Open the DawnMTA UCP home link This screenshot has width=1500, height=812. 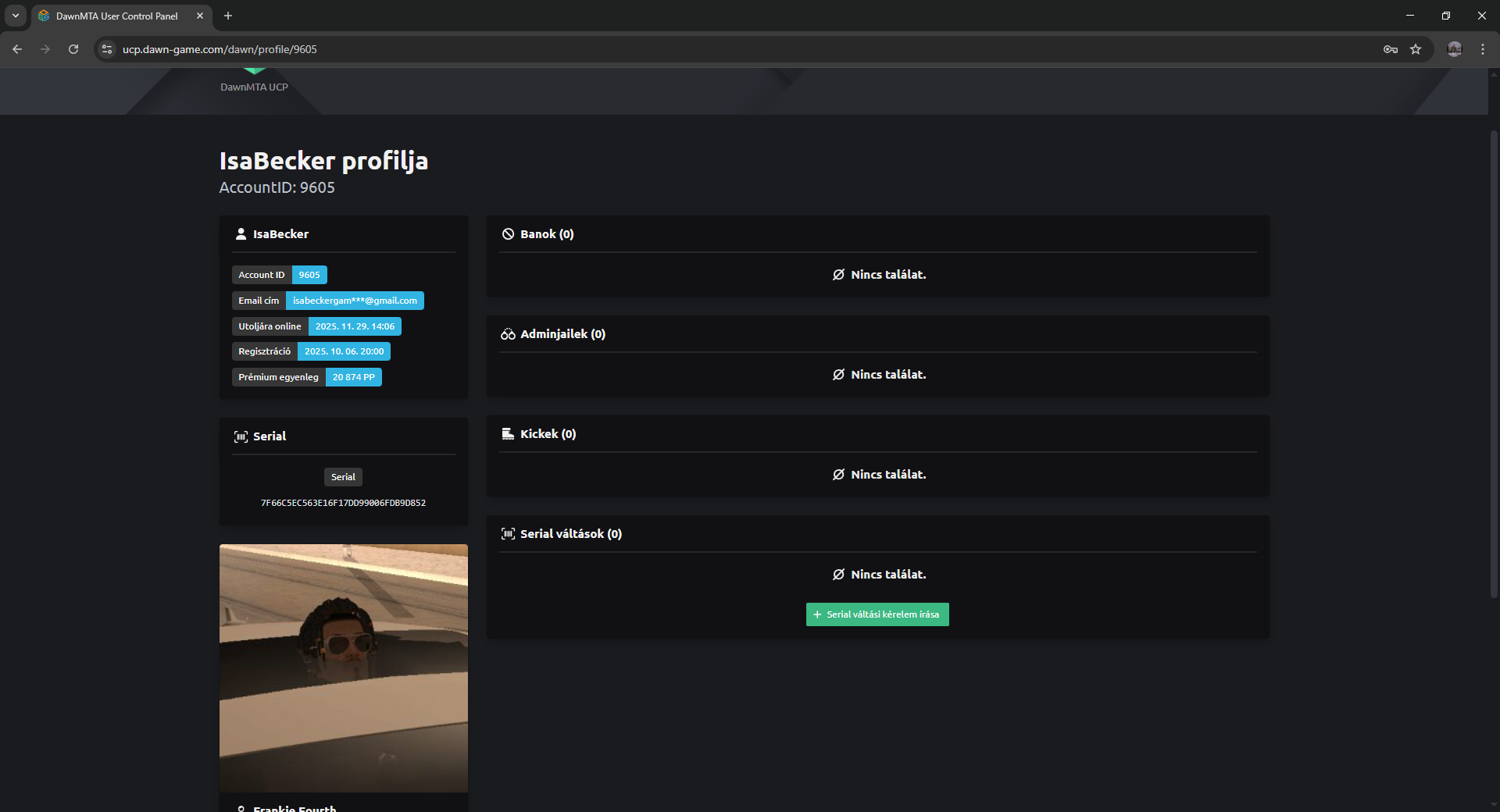tap(254, 87)
